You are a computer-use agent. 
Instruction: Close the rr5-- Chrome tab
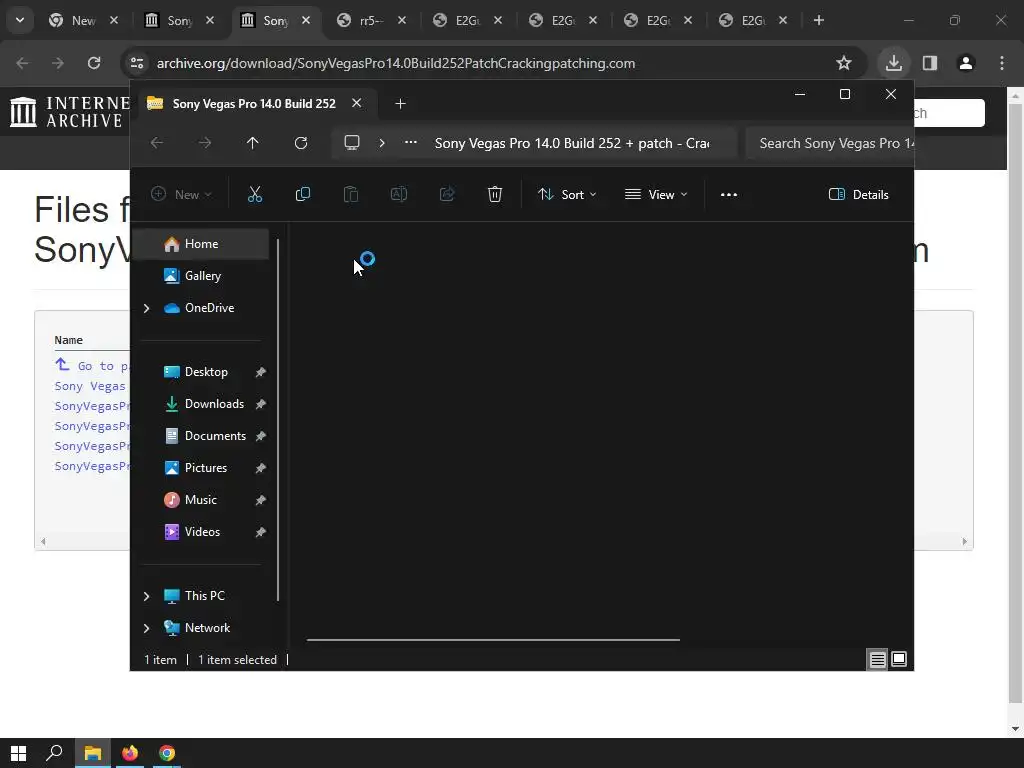(x=402, y=20)
